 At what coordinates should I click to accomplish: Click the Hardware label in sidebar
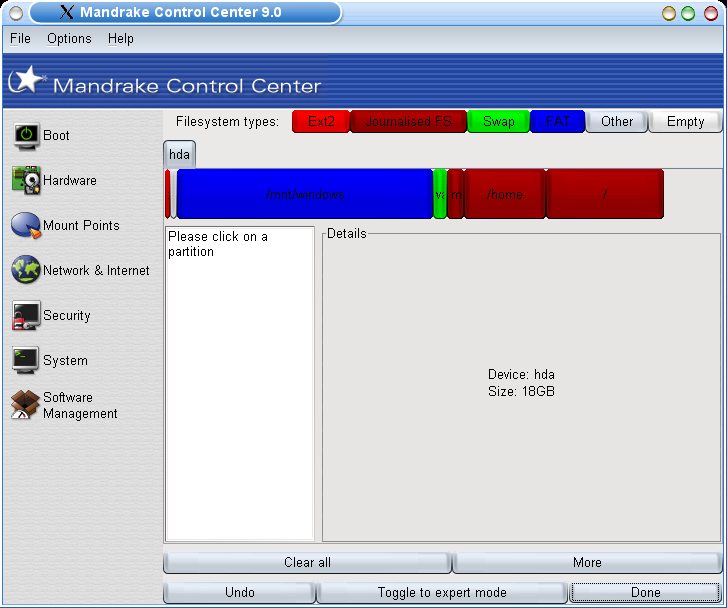click(70, 180)
